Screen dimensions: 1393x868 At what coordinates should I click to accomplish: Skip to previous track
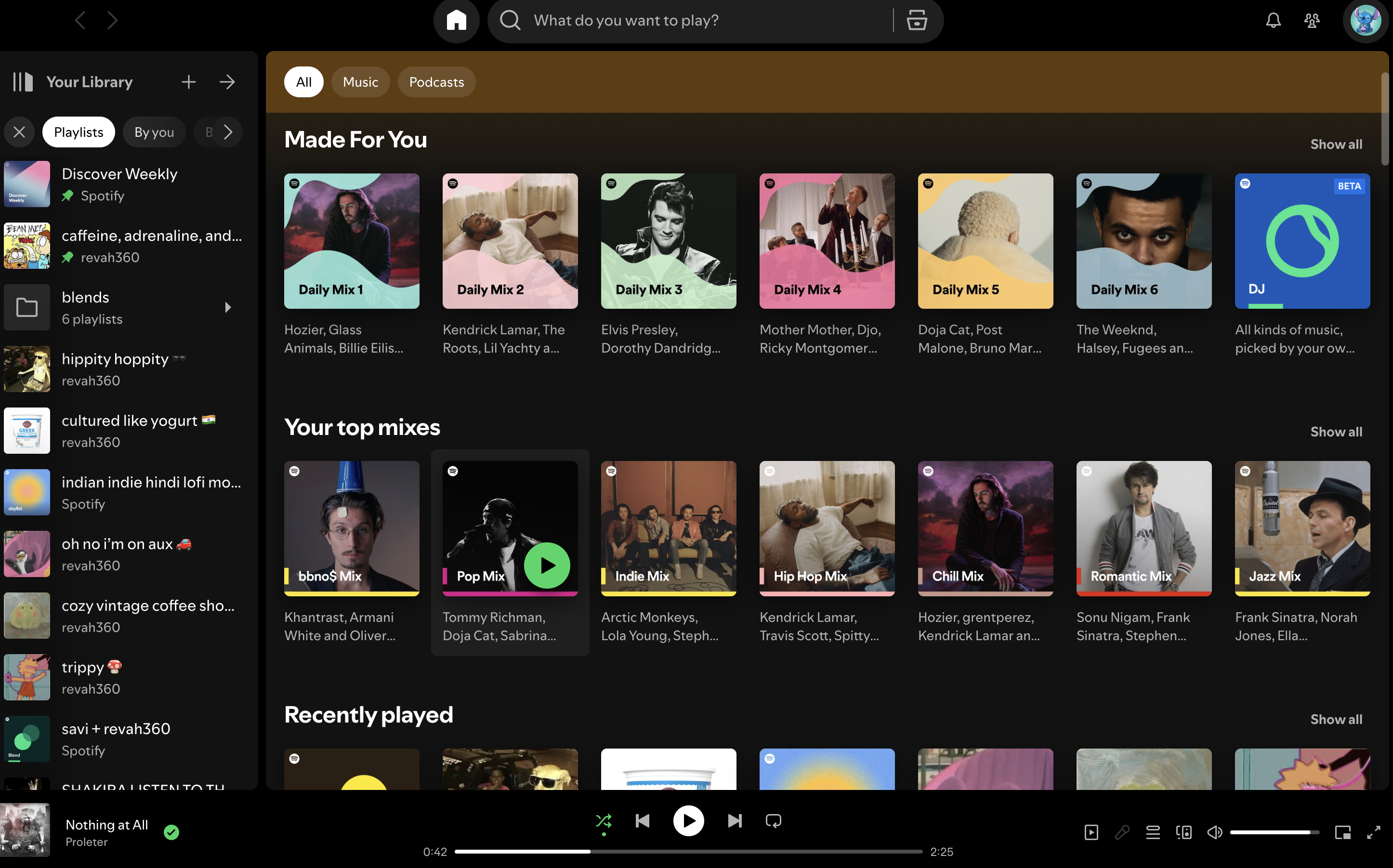(642, 821)
